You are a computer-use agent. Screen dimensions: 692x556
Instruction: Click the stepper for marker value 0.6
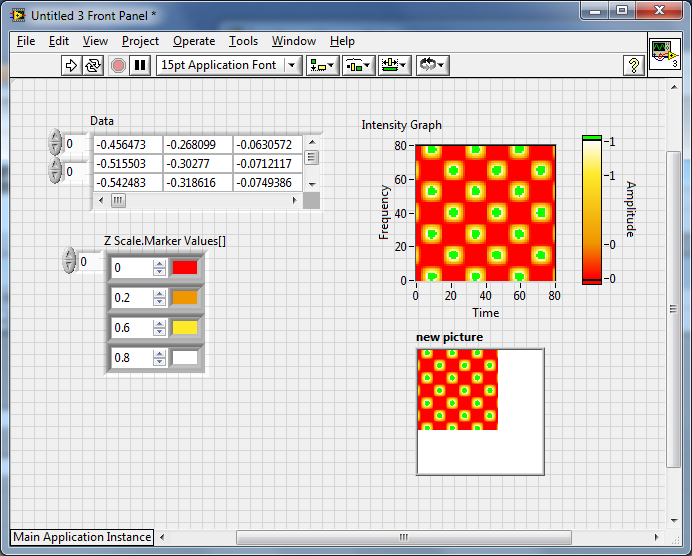pyautogui.click(x=159, y=328)
